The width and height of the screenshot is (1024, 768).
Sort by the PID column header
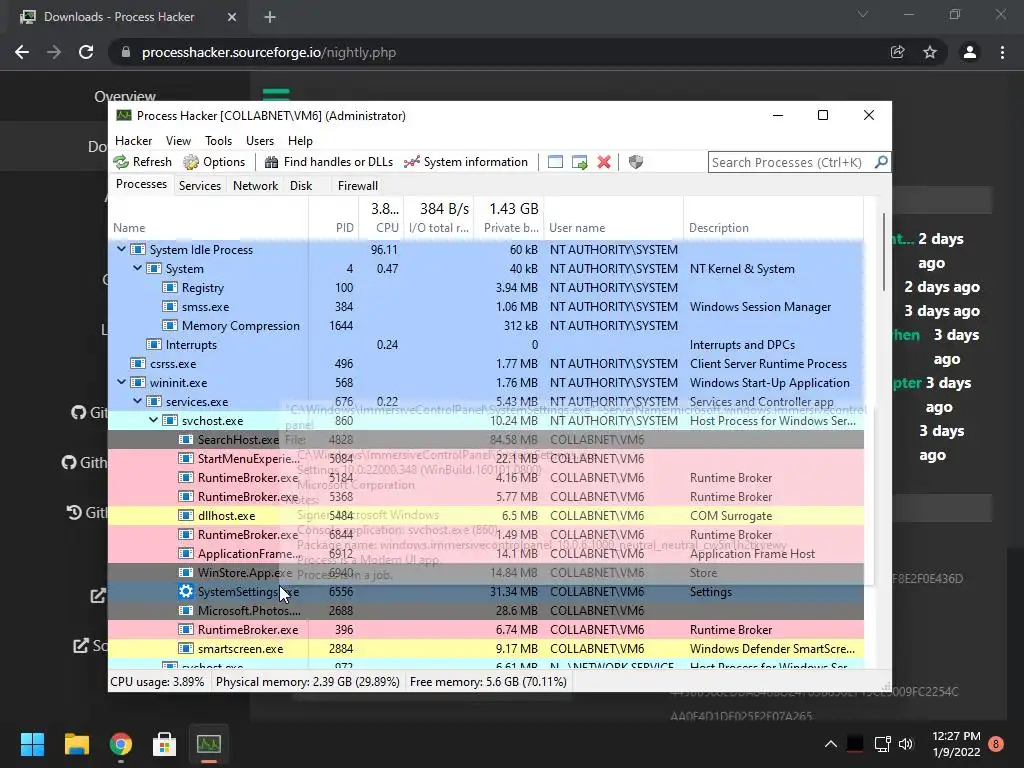coord(333,228)
